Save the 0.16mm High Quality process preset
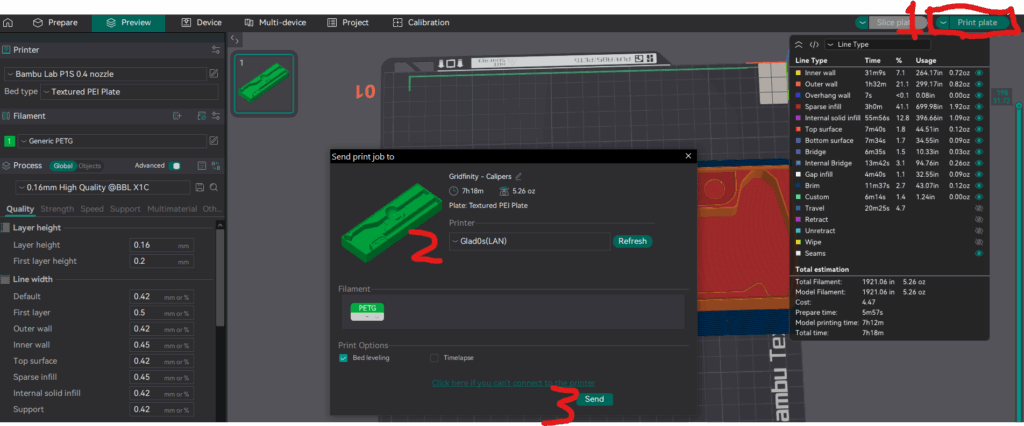The image size is (1024, 426). tap(200, 187)
